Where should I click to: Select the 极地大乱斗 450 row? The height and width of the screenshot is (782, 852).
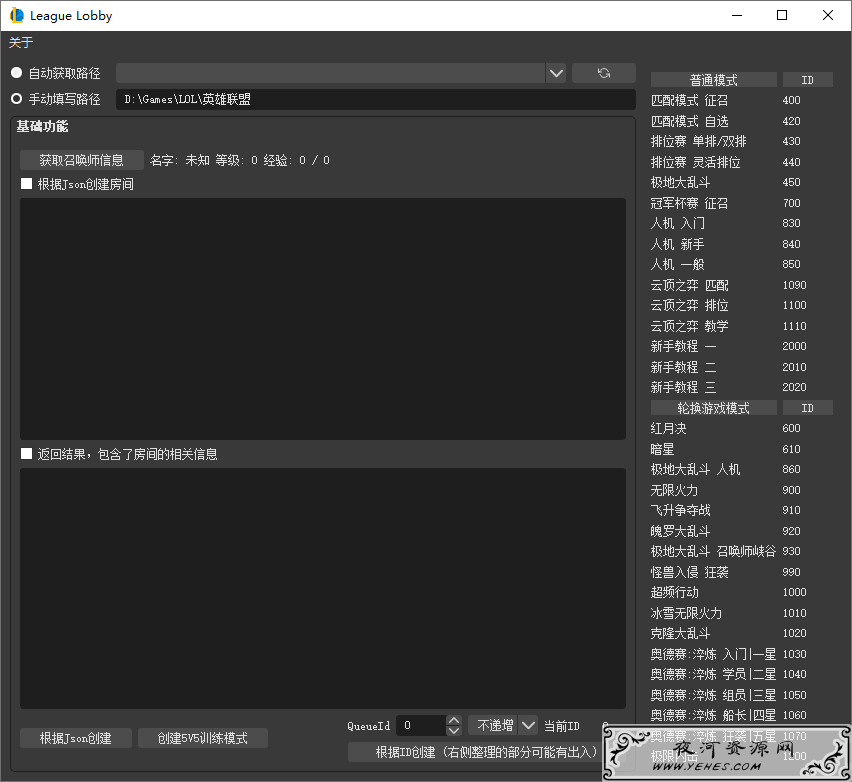(742, 183)
